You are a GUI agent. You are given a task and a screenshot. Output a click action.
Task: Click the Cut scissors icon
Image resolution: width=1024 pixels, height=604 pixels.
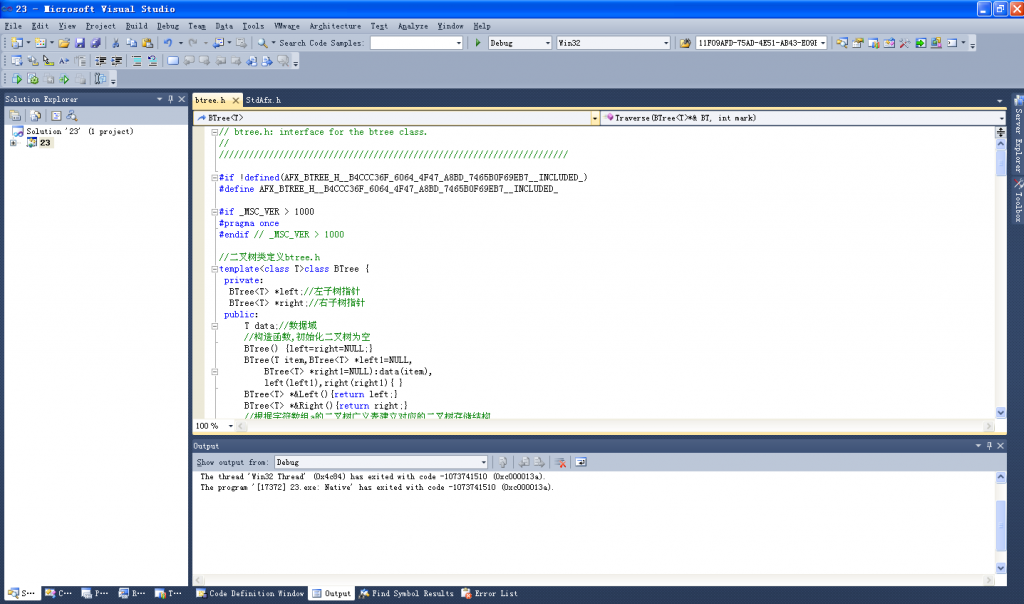(x=116, y=43)
